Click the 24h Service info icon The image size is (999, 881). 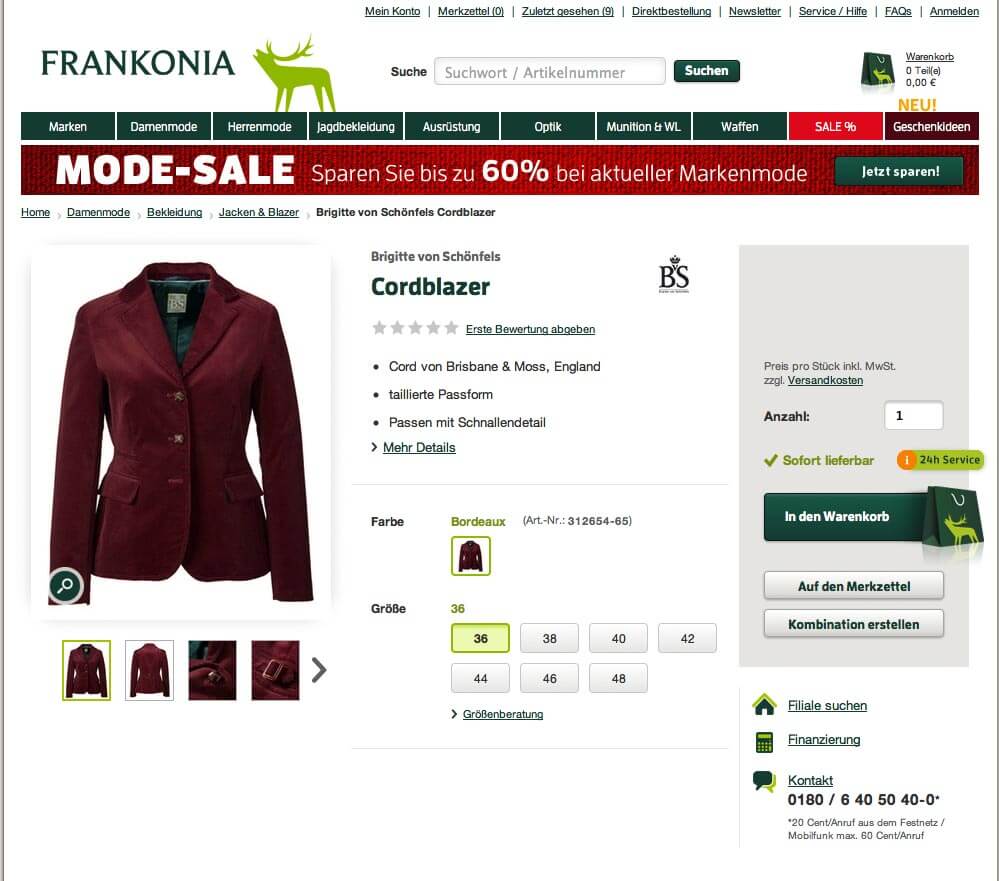[x=906, y=459]
